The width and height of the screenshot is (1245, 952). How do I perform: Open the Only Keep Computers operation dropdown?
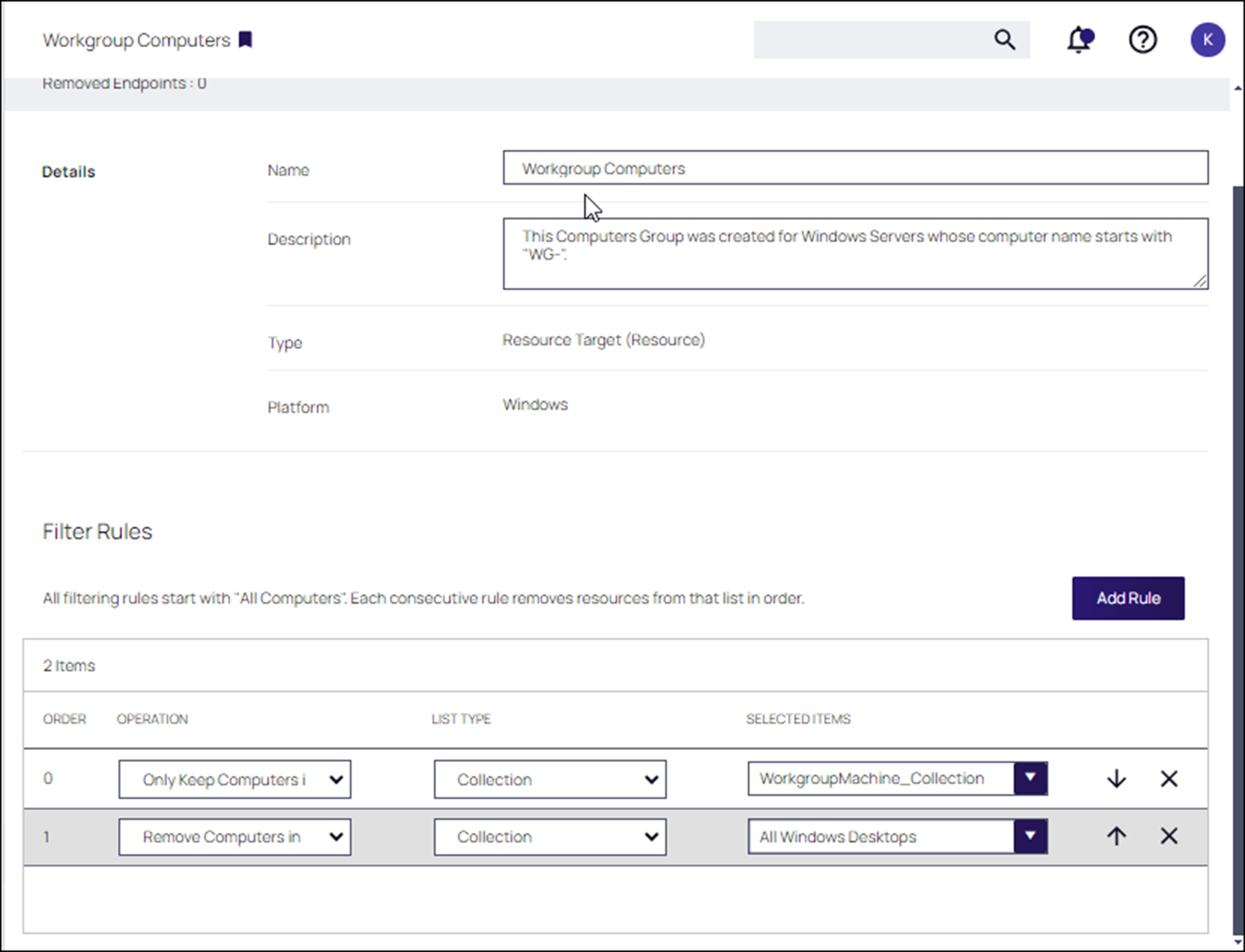point(234,779)
